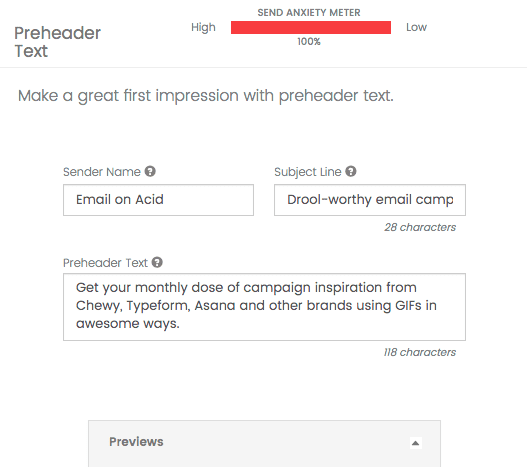
Task: Collapse the Previews panel using the arrow
Action: click(415, 443)
